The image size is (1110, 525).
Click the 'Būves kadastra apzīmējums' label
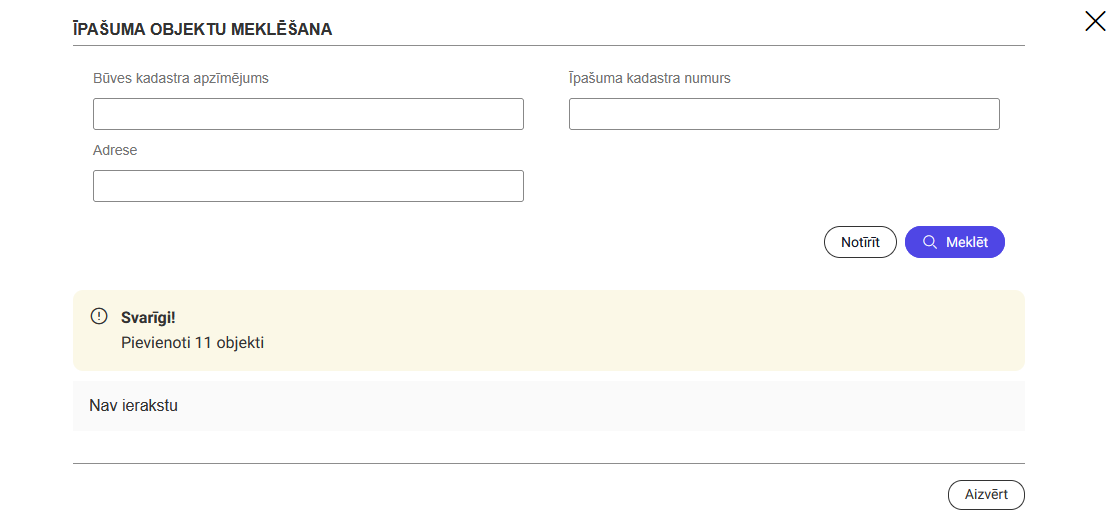pos(181,78)
